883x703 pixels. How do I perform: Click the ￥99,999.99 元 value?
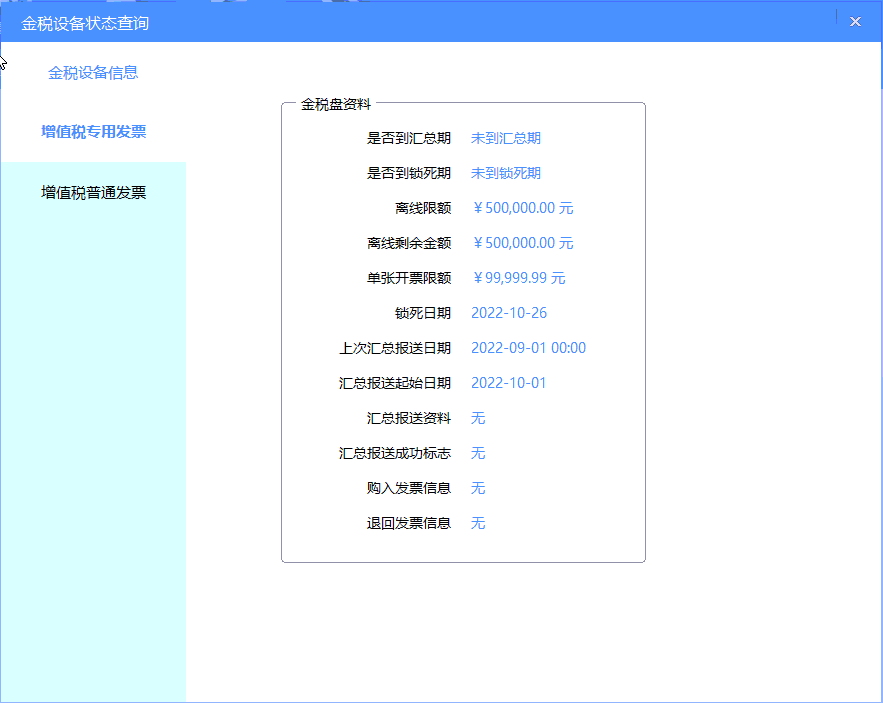coord(519,278)
